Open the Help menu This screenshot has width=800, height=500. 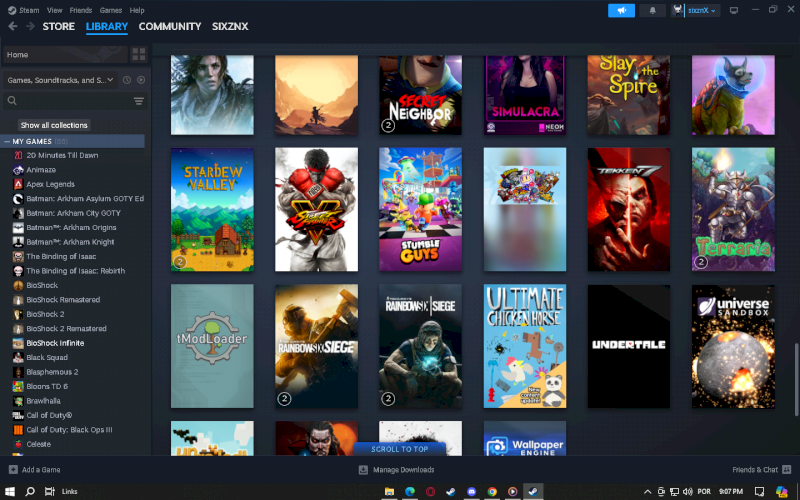pos(137,10)
